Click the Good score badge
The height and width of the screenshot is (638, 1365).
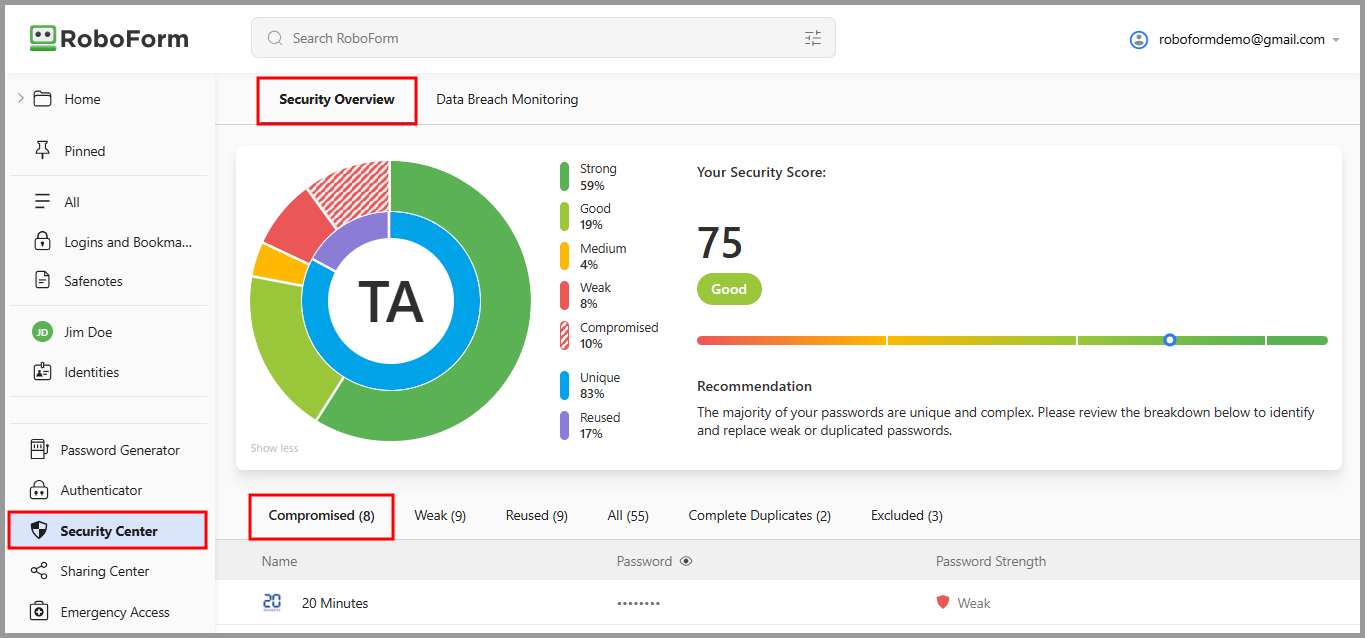(729, 289)
